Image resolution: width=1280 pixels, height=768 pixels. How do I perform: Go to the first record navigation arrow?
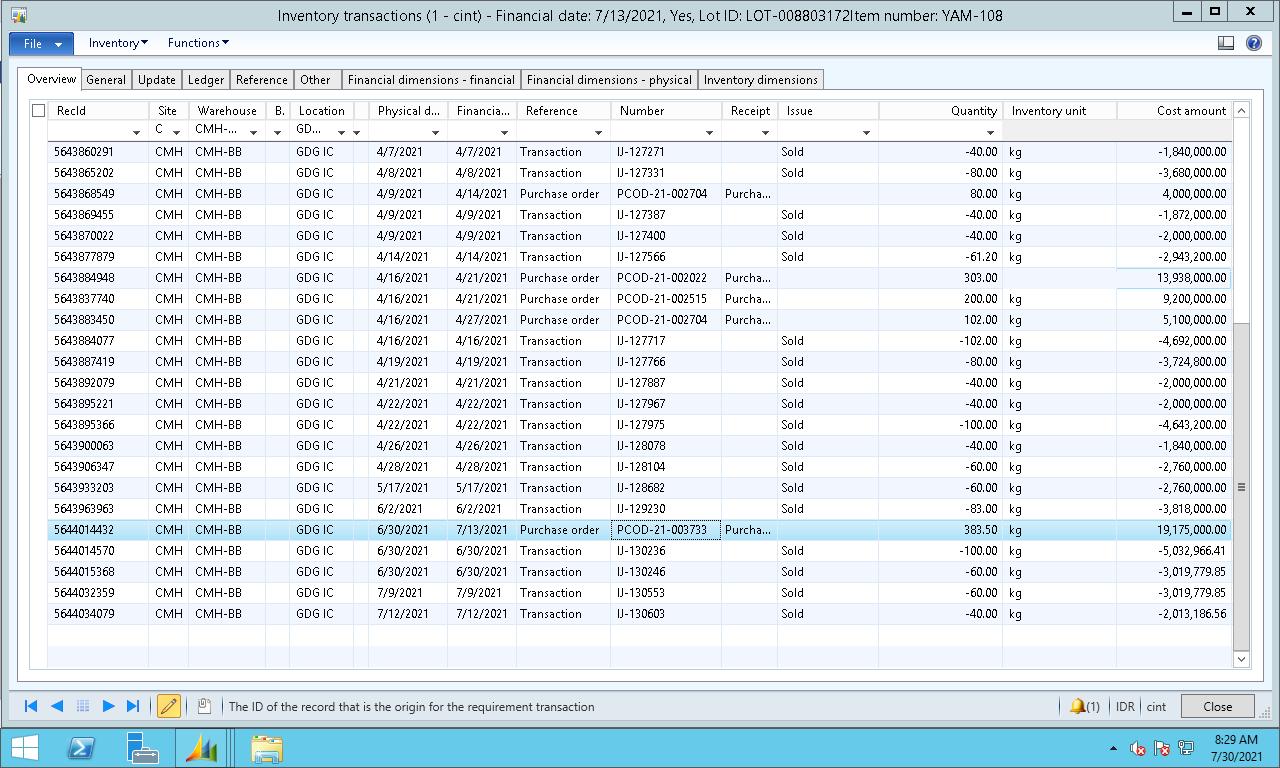pos(31,706)
